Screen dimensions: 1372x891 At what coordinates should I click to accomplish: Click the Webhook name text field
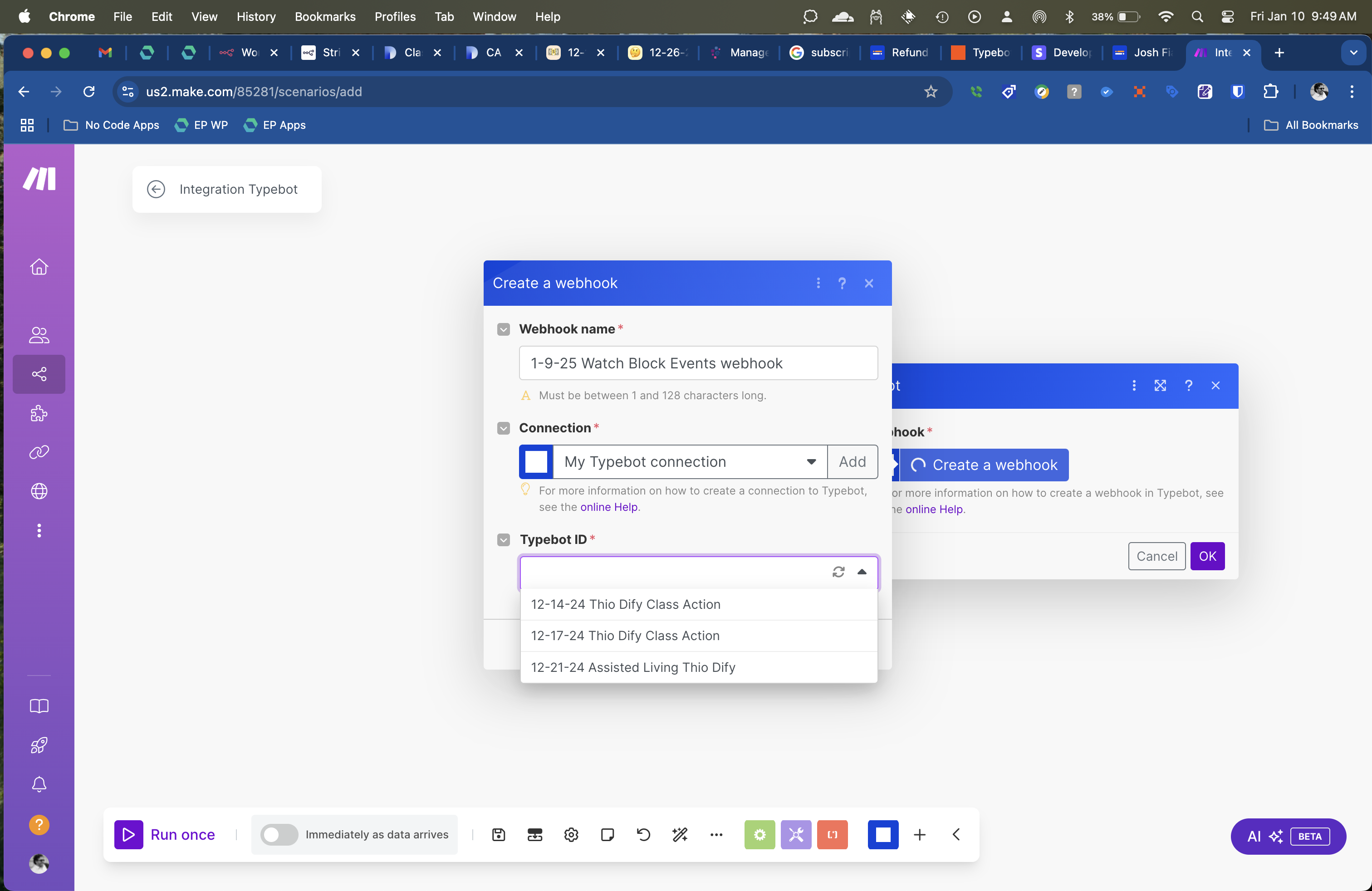click(697, 363)
